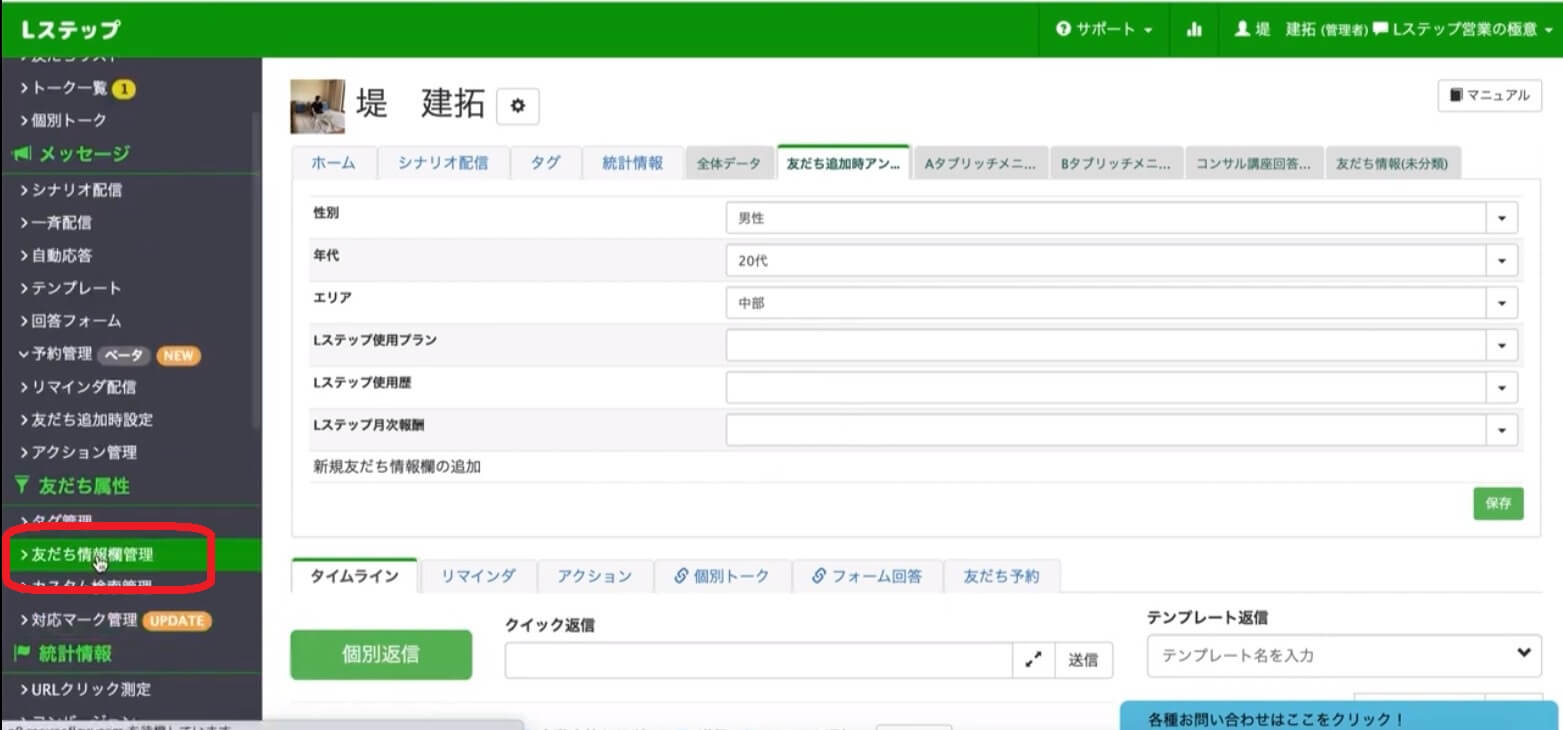Click 新規友だち情報欄の追加 link
This screenshot has width=1563, height=730.
coord(397,466)
